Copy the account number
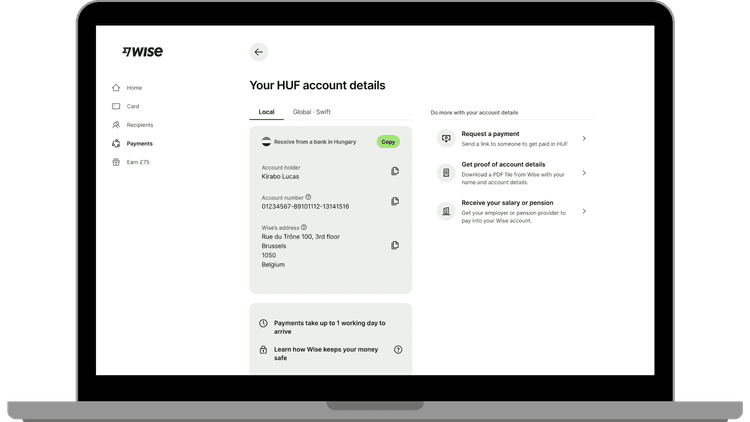The height and width of the screenshot is (422, 750). click(x=395, y=201)
